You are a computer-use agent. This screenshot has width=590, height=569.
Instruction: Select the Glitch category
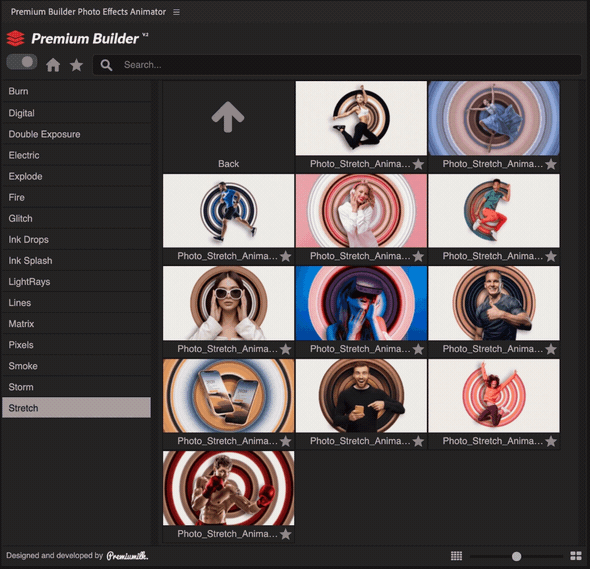(x=76, y=218)
